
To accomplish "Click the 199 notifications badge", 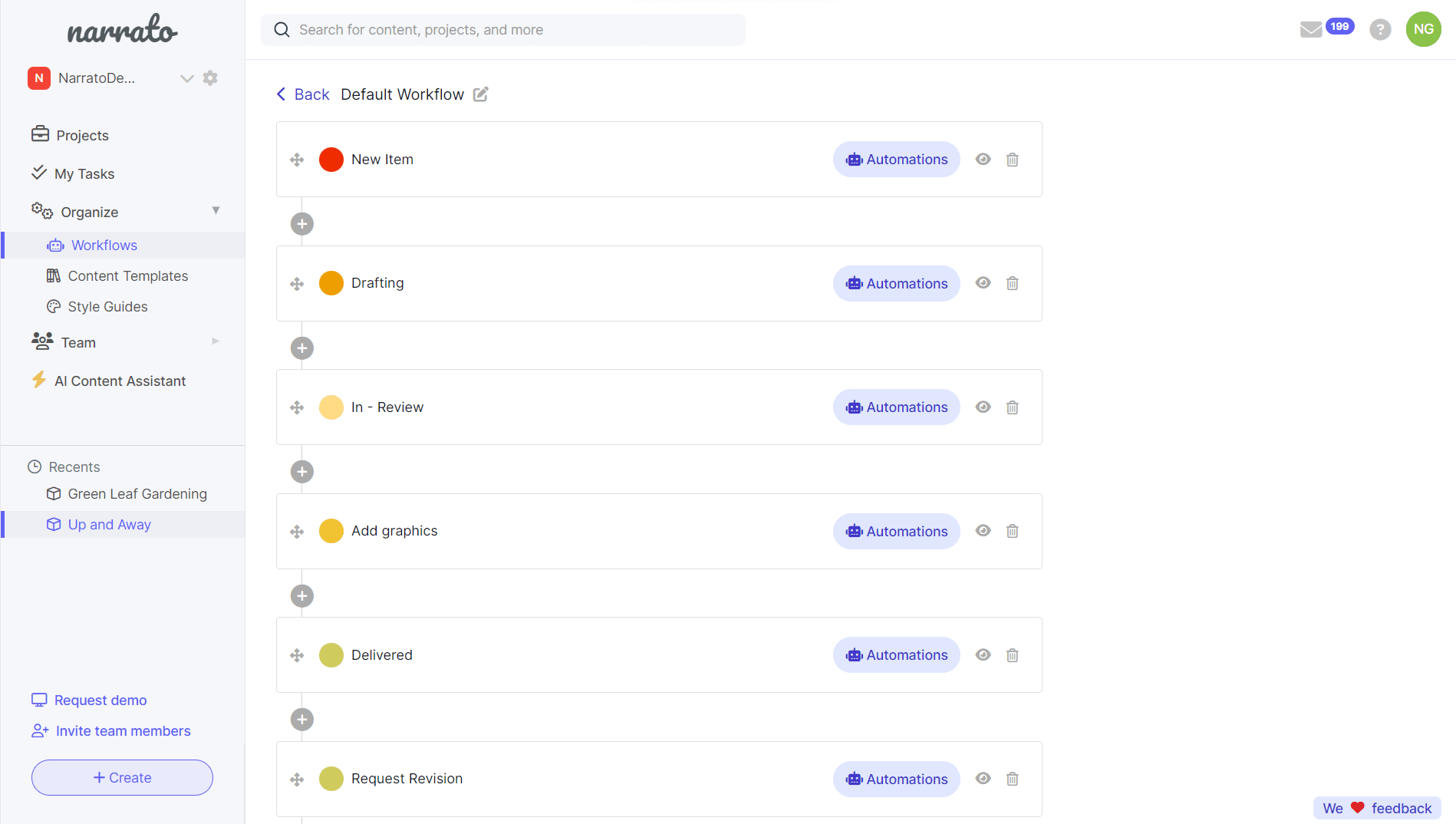I will click(x=1339, y=26).
